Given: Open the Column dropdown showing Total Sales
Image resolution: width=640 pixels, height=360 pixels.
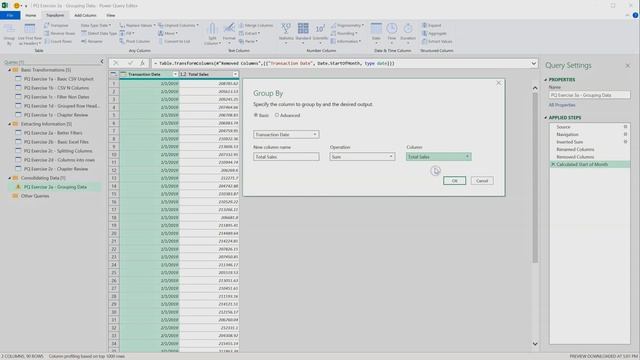Looking at the screenshot, I should click(x=438, y=157).
